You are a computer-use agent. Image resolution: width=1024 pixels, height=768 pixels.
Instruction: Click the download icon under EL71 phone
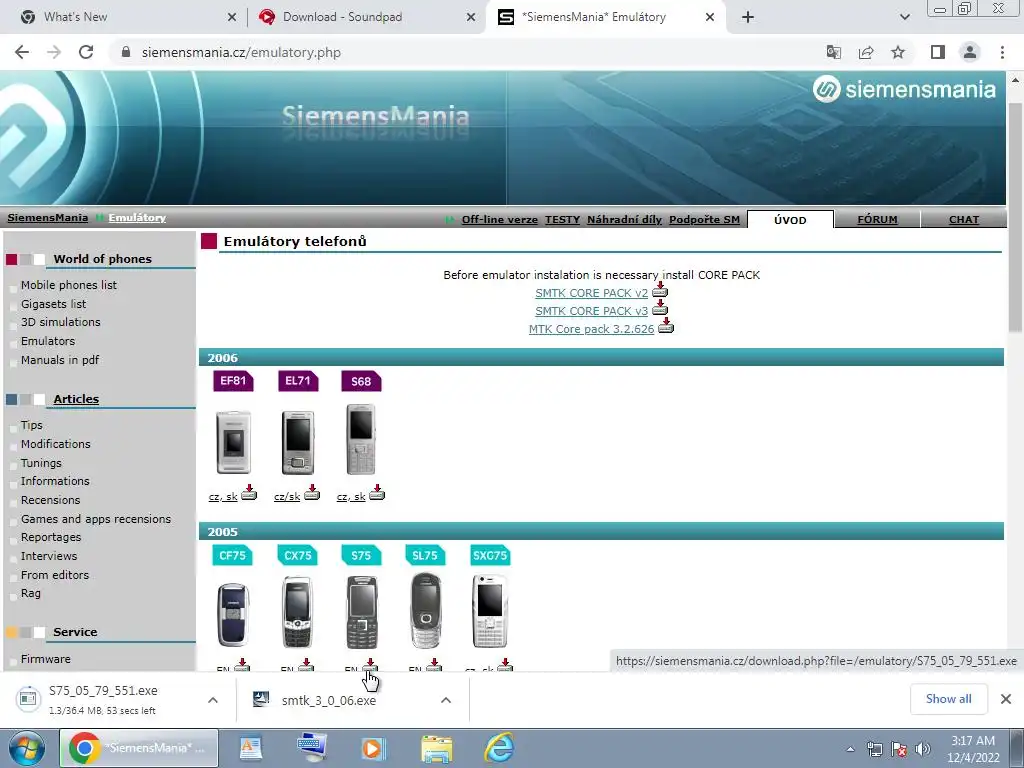[312, 492]
